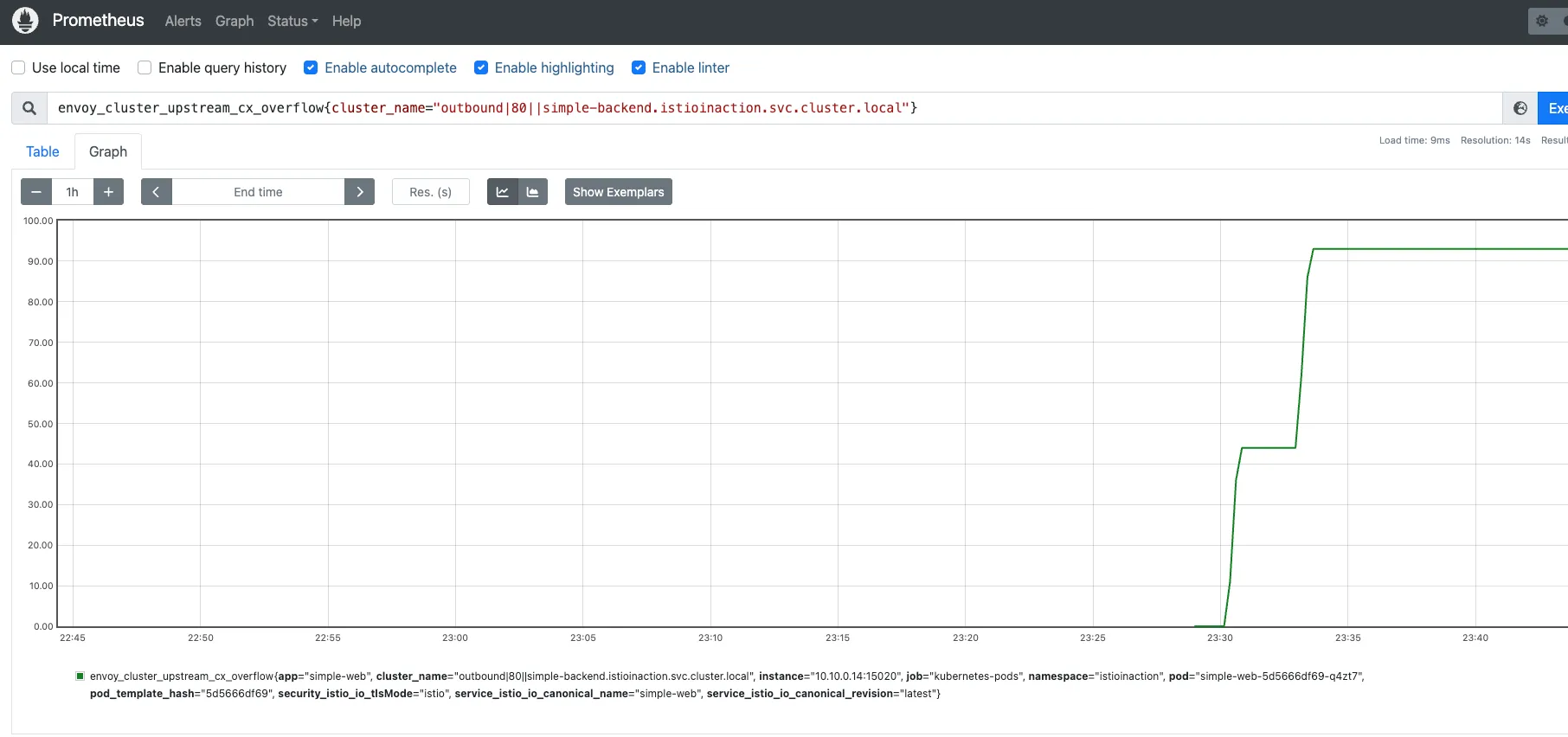This screenshot has height=737, width=1568.
Task: Click the 22:45 x-axis label
Action: 73,638
